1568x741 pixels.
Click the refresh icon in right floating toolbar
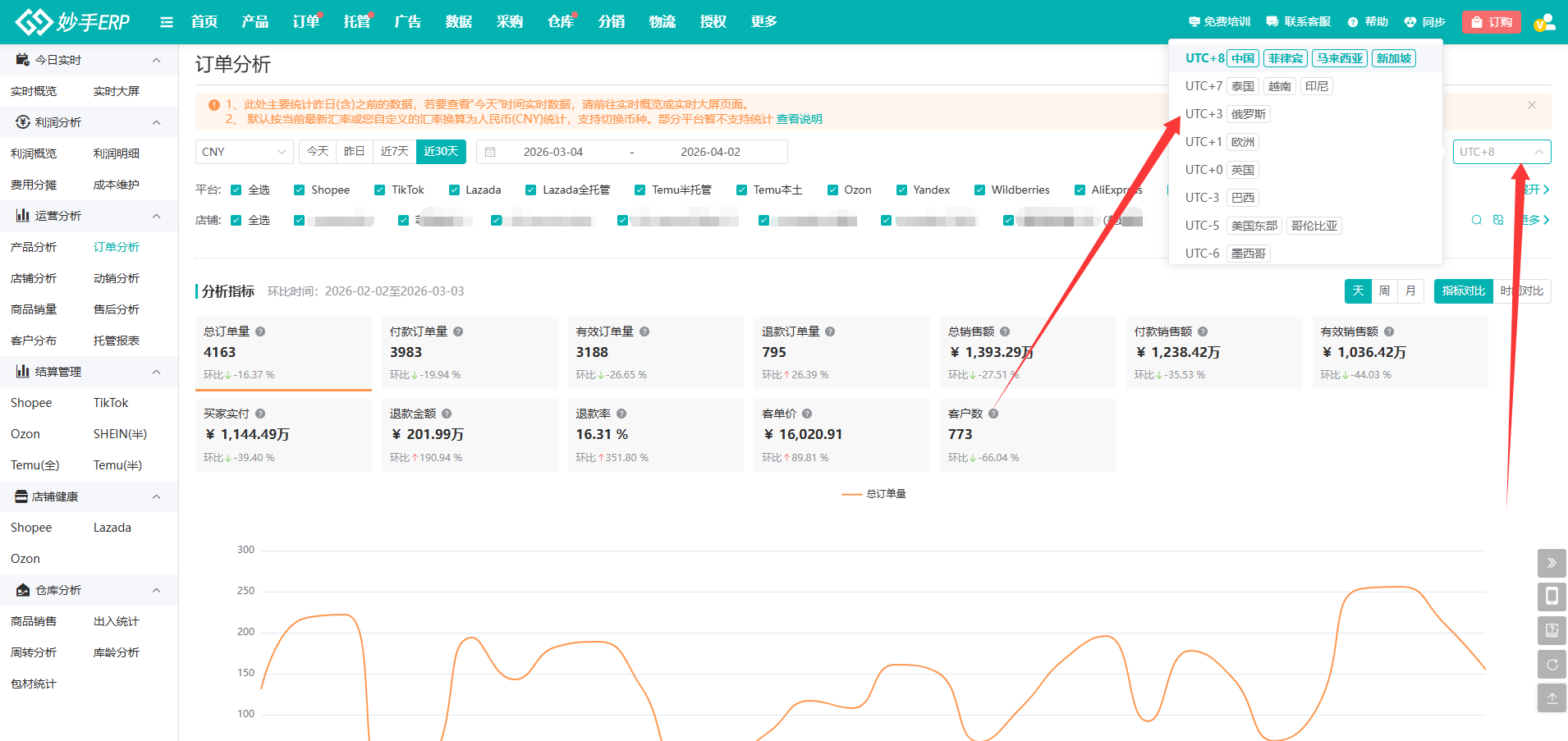point(1552,665)
